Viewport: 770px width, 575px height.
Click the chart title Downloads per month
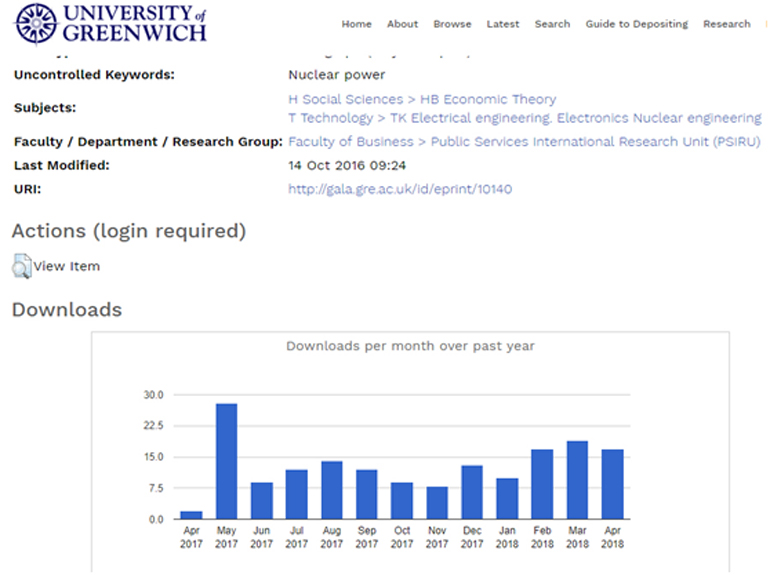410,346
